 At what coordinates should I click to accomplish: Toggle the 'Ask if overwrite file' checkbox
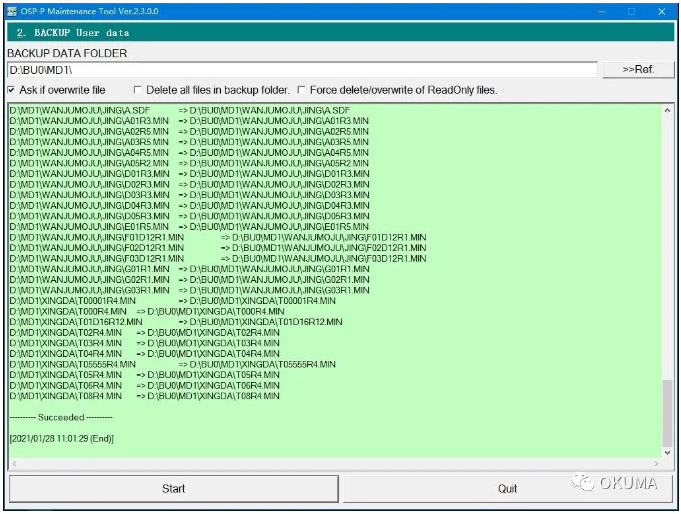[11, 90]
